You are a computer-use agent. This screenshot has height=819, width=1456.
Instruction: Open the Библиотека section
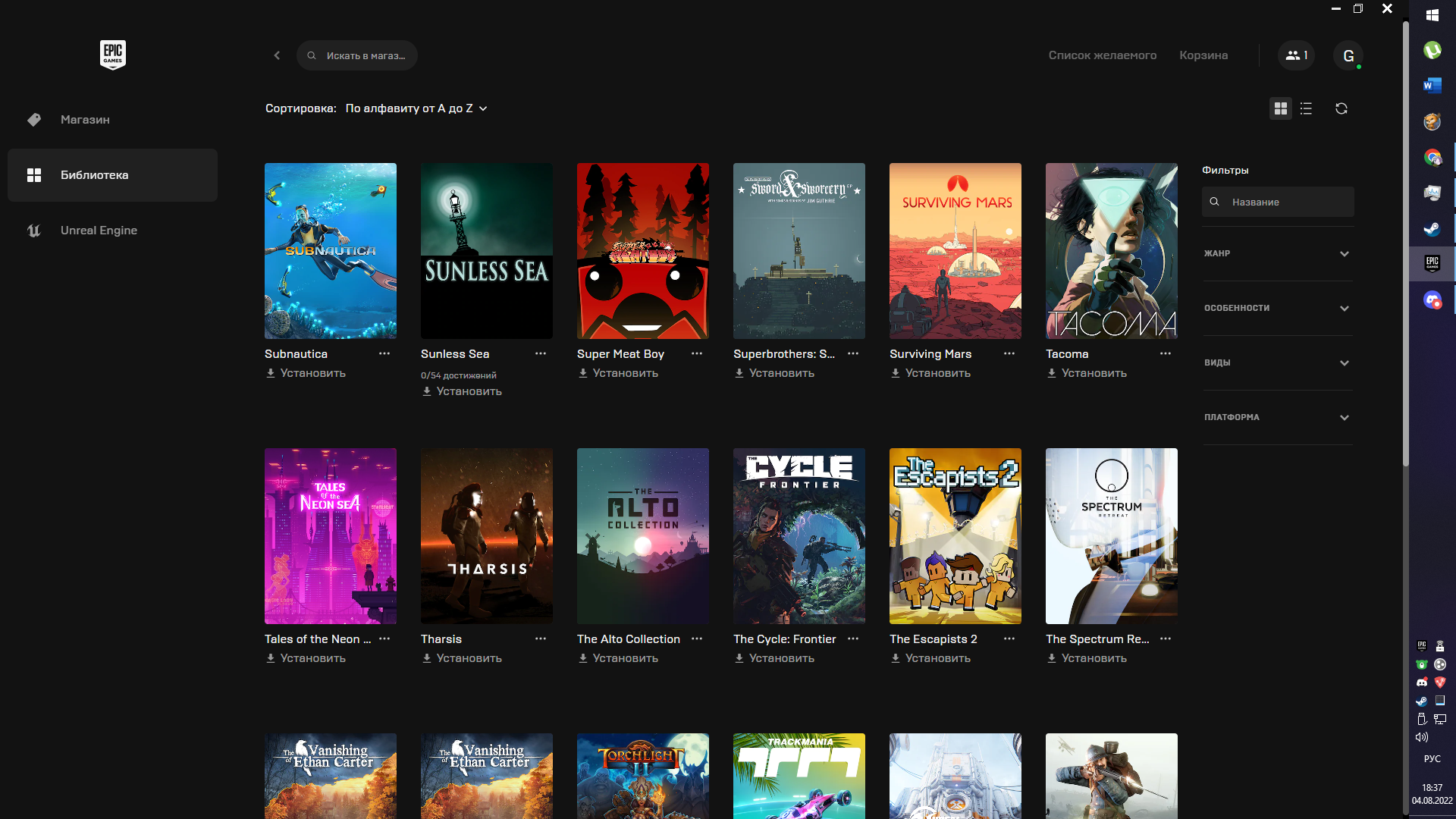pyautogui.click(x=112, y=175)
